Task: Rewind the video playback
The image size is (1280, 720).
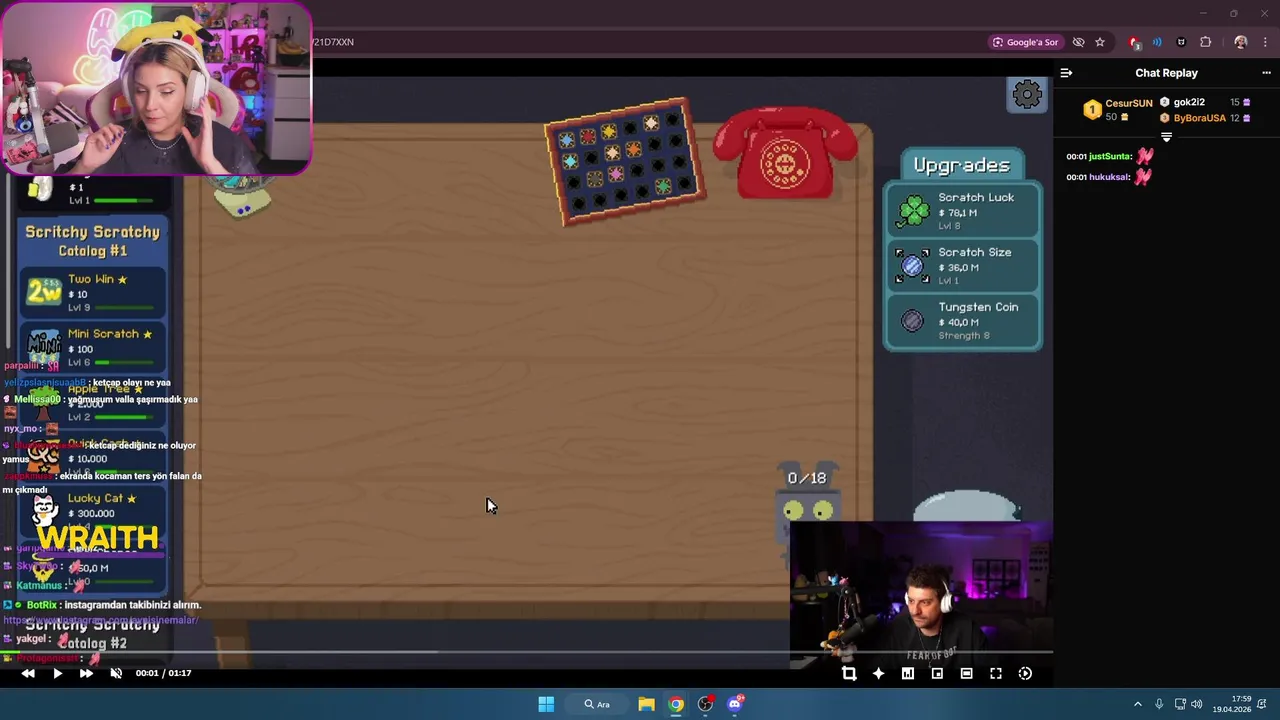Action: [28, 673]
